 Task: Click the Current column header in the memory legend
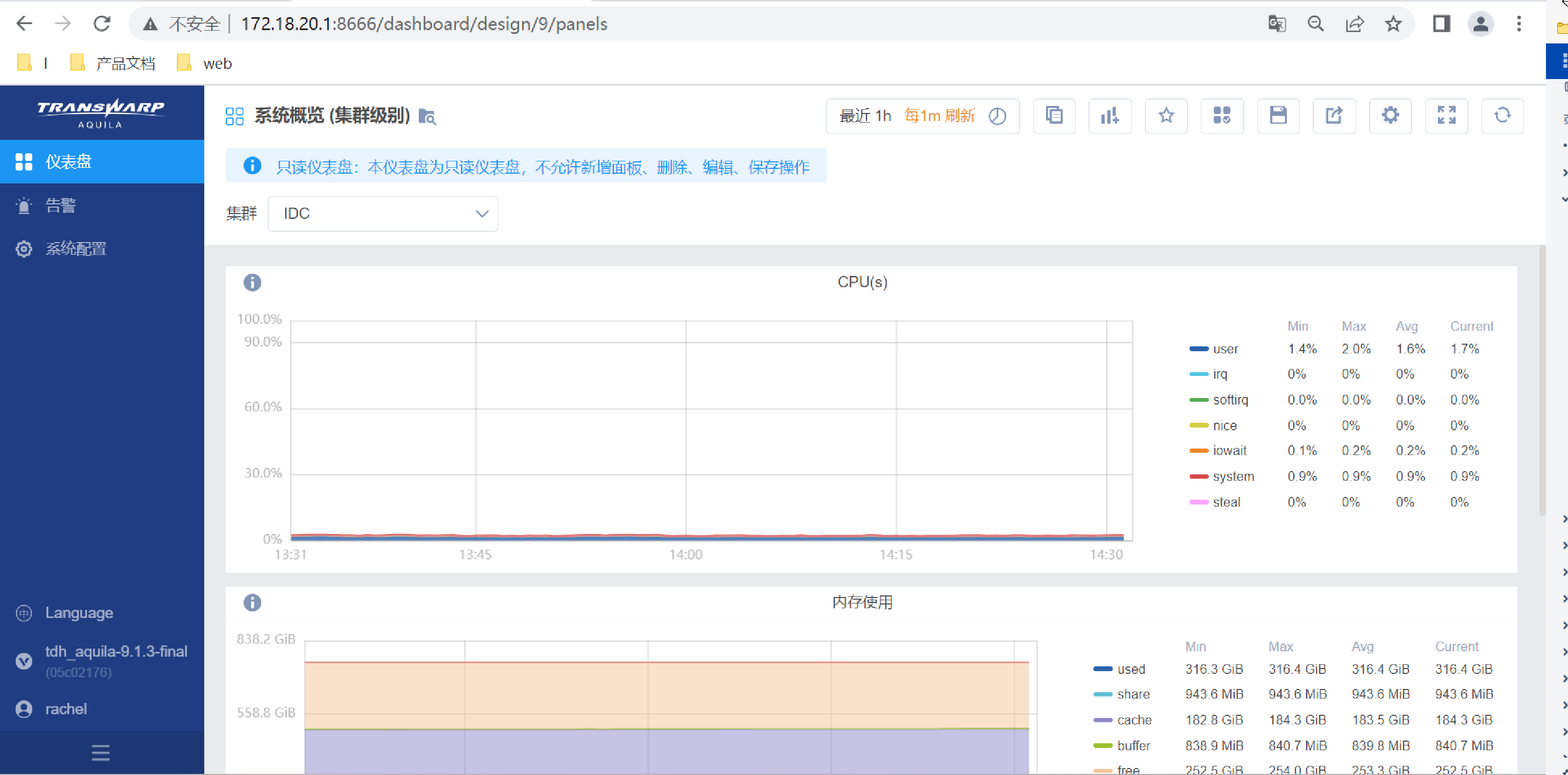[1457, 646]
